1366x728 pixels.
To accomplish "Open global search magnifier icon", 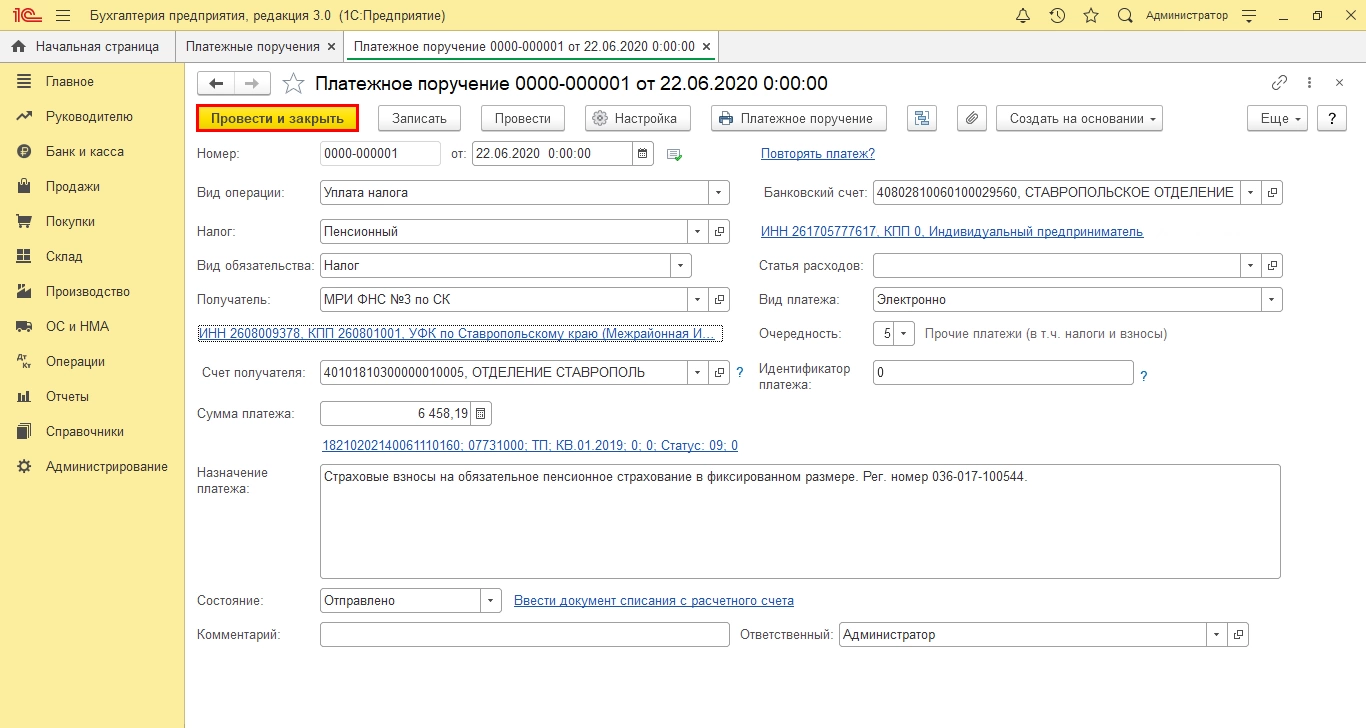I will point(1125,16).
